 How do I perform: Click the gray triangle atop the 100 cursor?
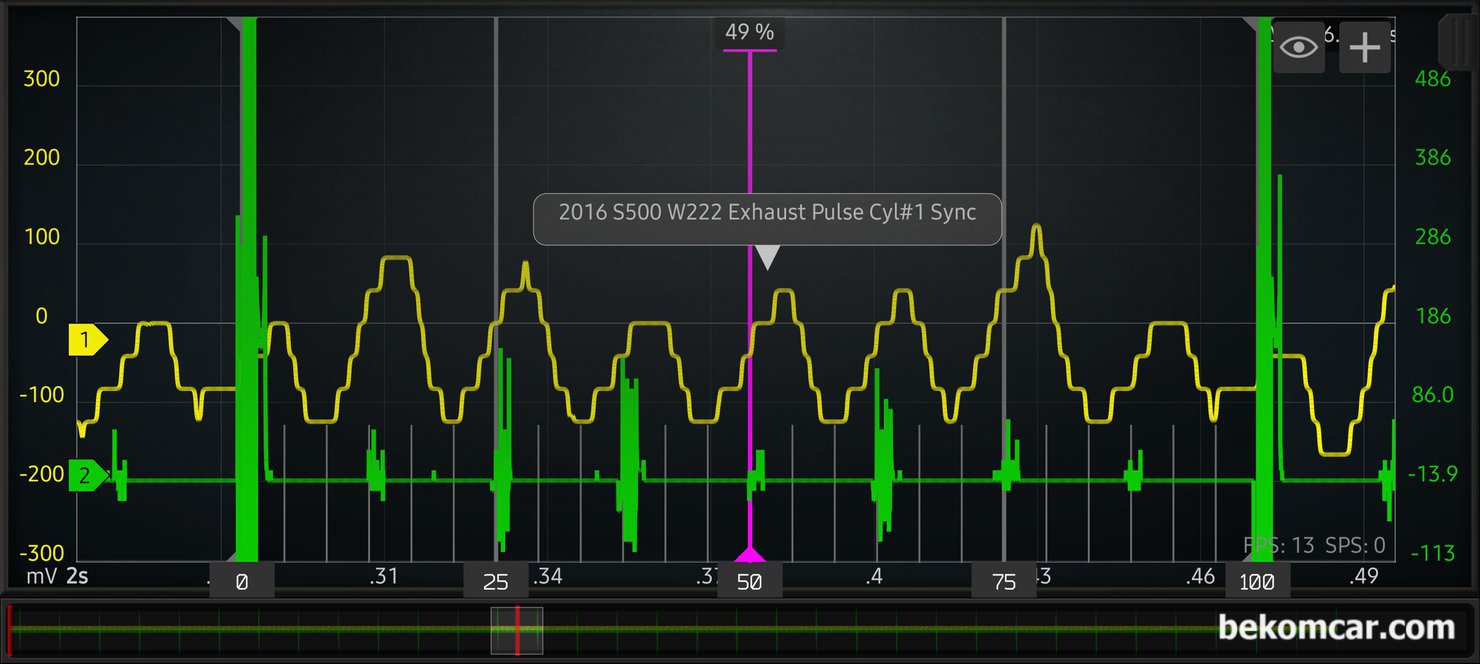[x=1250, y=23]
